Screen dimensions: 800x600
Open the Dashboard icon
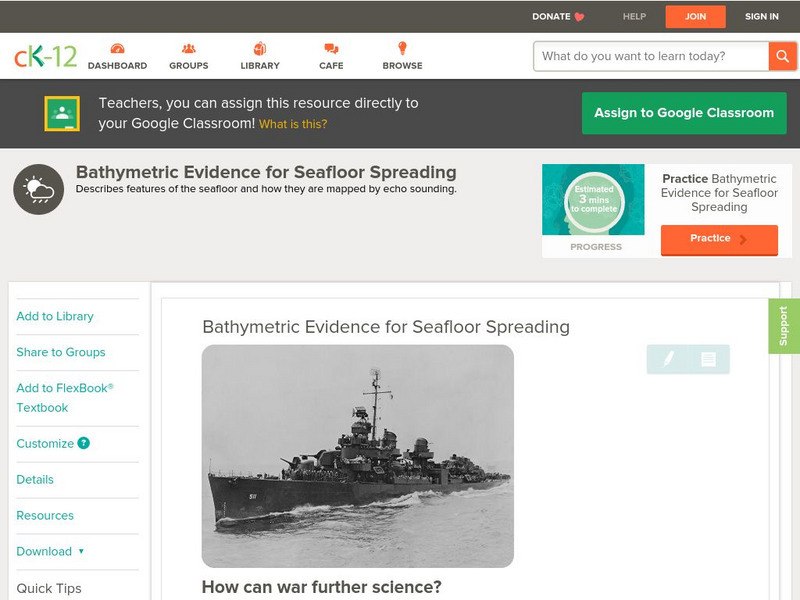120,47
